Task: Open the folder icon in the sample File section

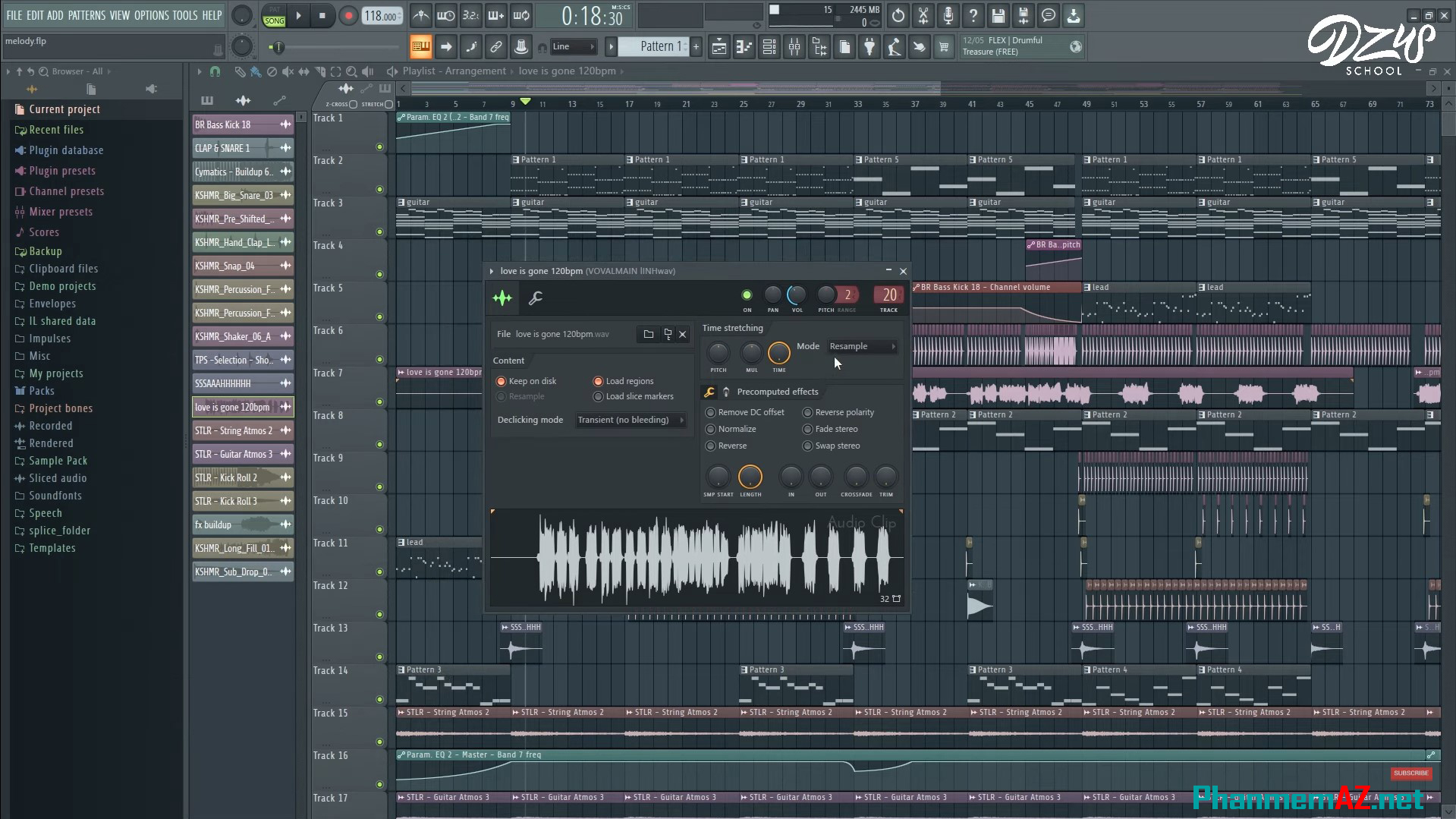Action: coord(649,334)
